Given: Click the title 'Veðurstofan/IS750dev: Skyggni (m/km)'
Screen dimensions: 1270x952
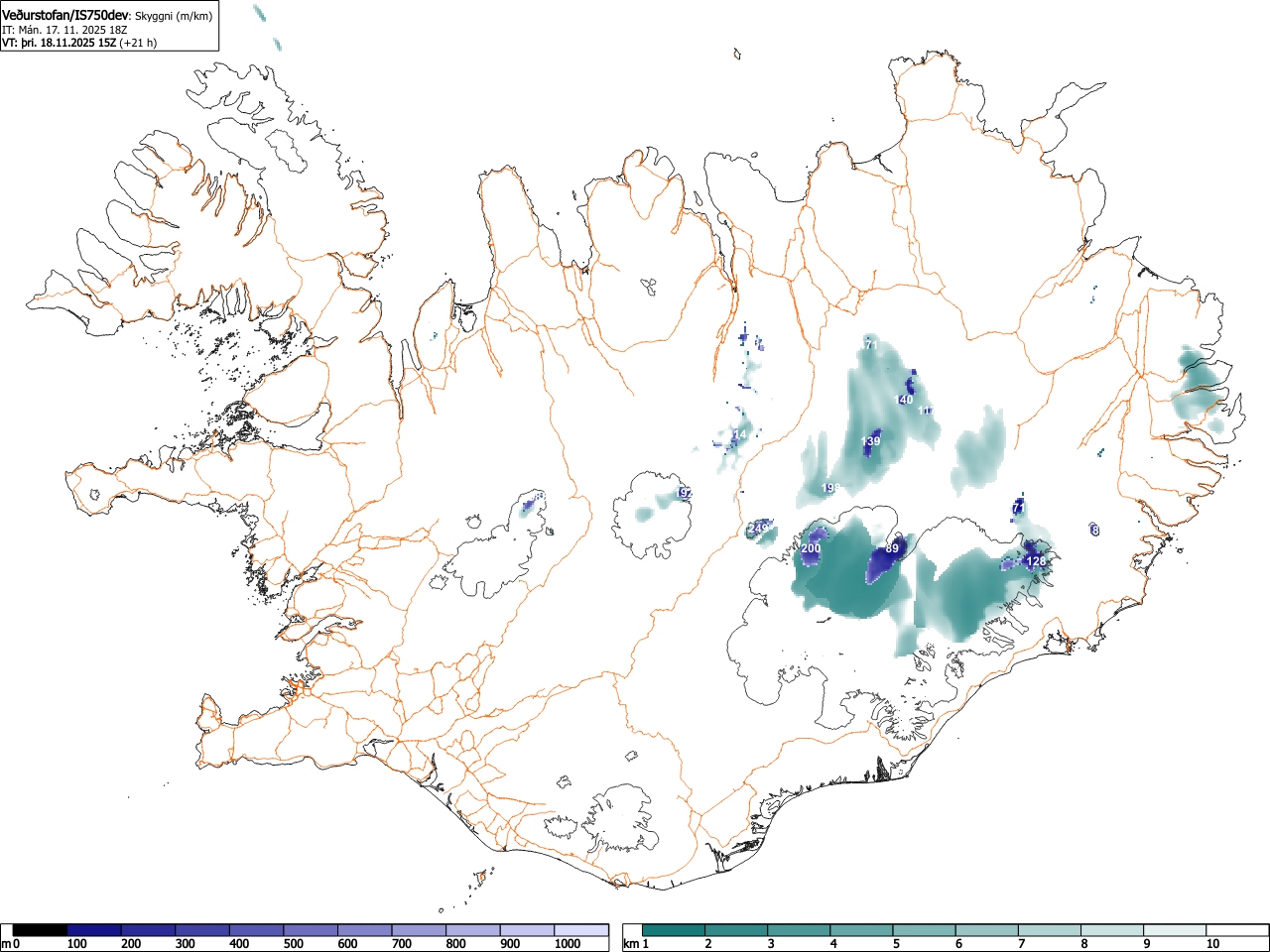Looking at the screenshot, I should tap(107, 15).
